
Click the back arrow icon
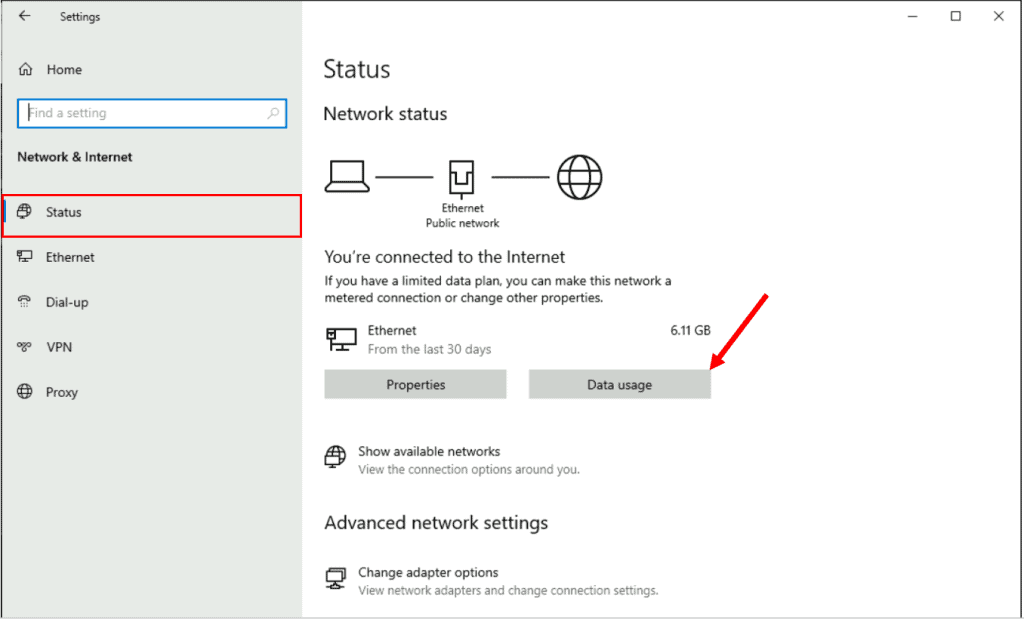(24, 17)
